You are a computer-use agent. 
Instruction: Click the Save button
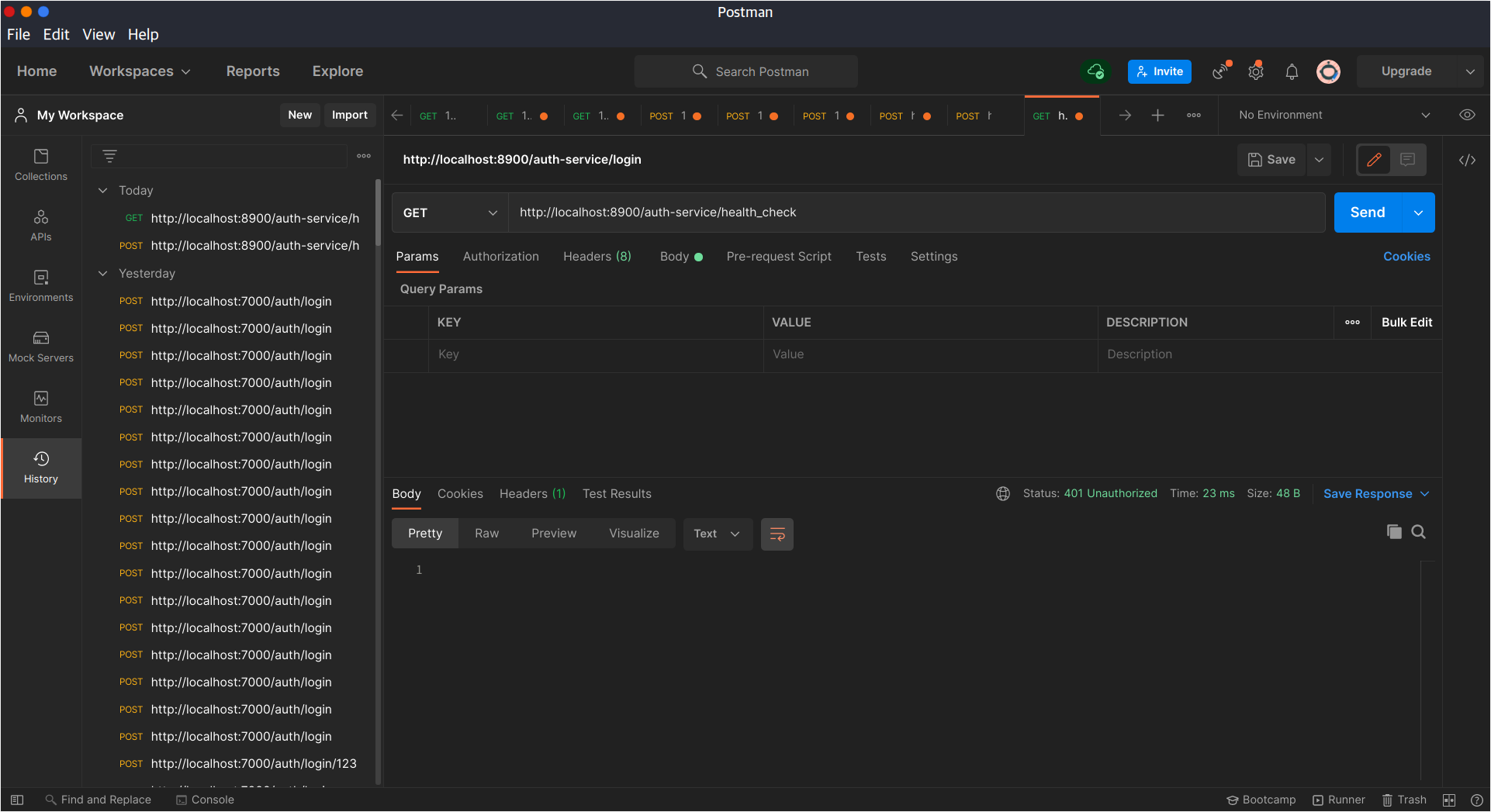(x=1271, y=160)
